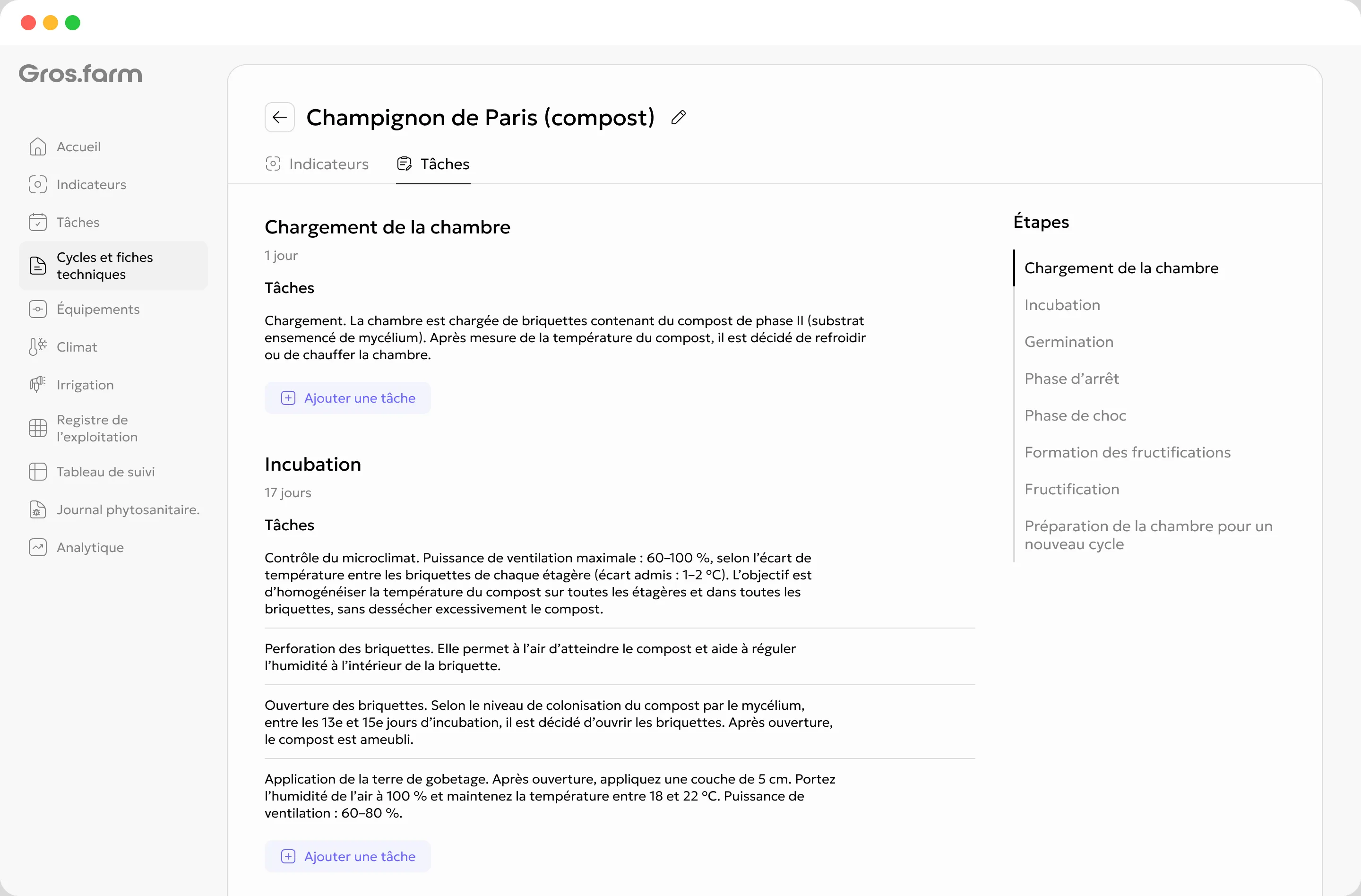
Task: Open Accueil home icon in sidebar
Action: coord(38,146)
